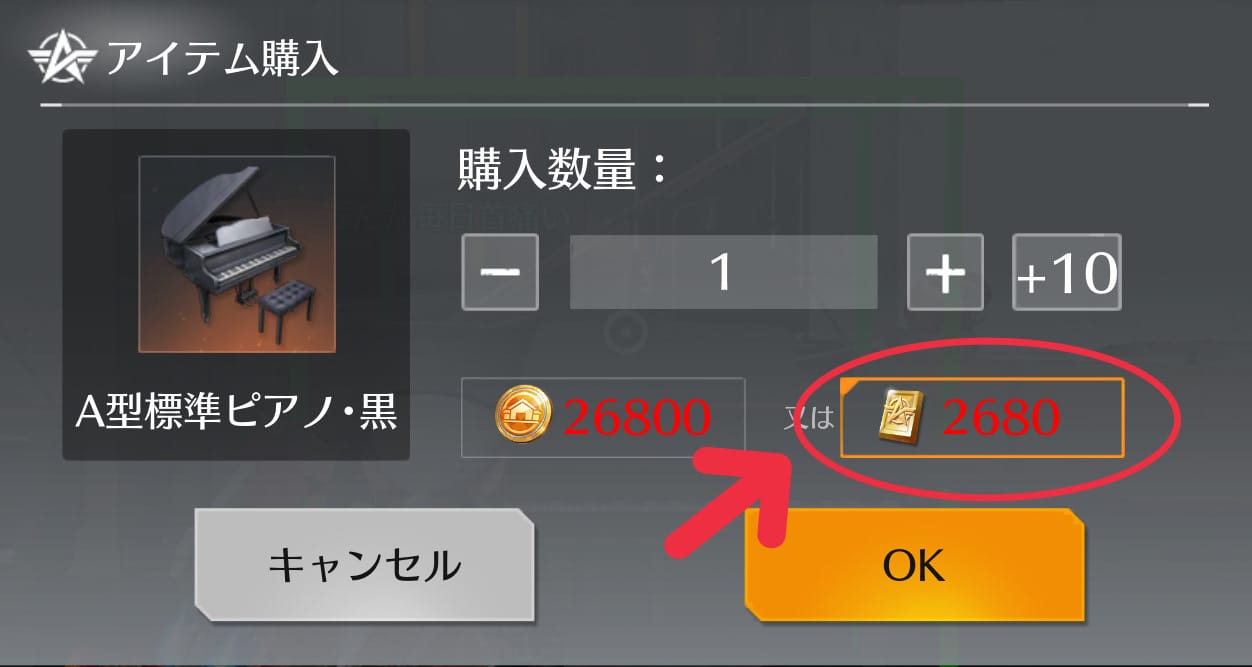Increase quantity with the plus button

coord(945,272)
